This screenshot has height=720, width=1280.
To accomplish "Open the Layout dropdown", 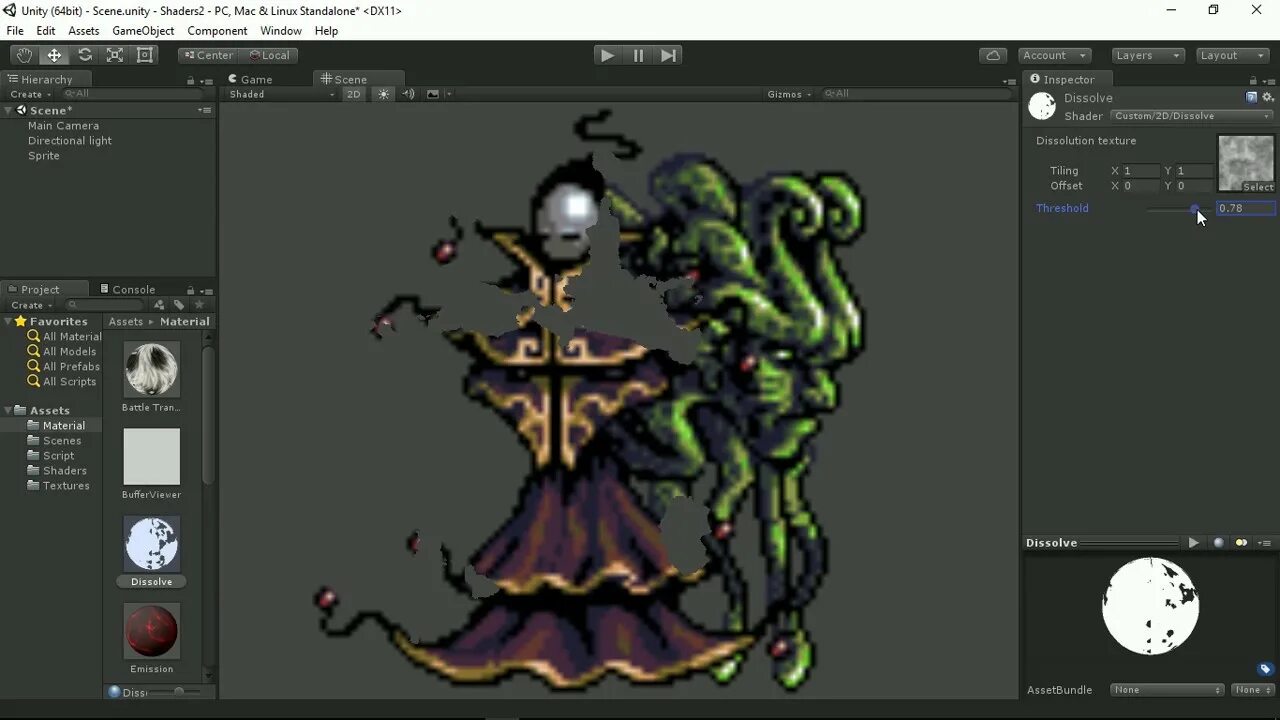I will click(x=1233, y=55).
